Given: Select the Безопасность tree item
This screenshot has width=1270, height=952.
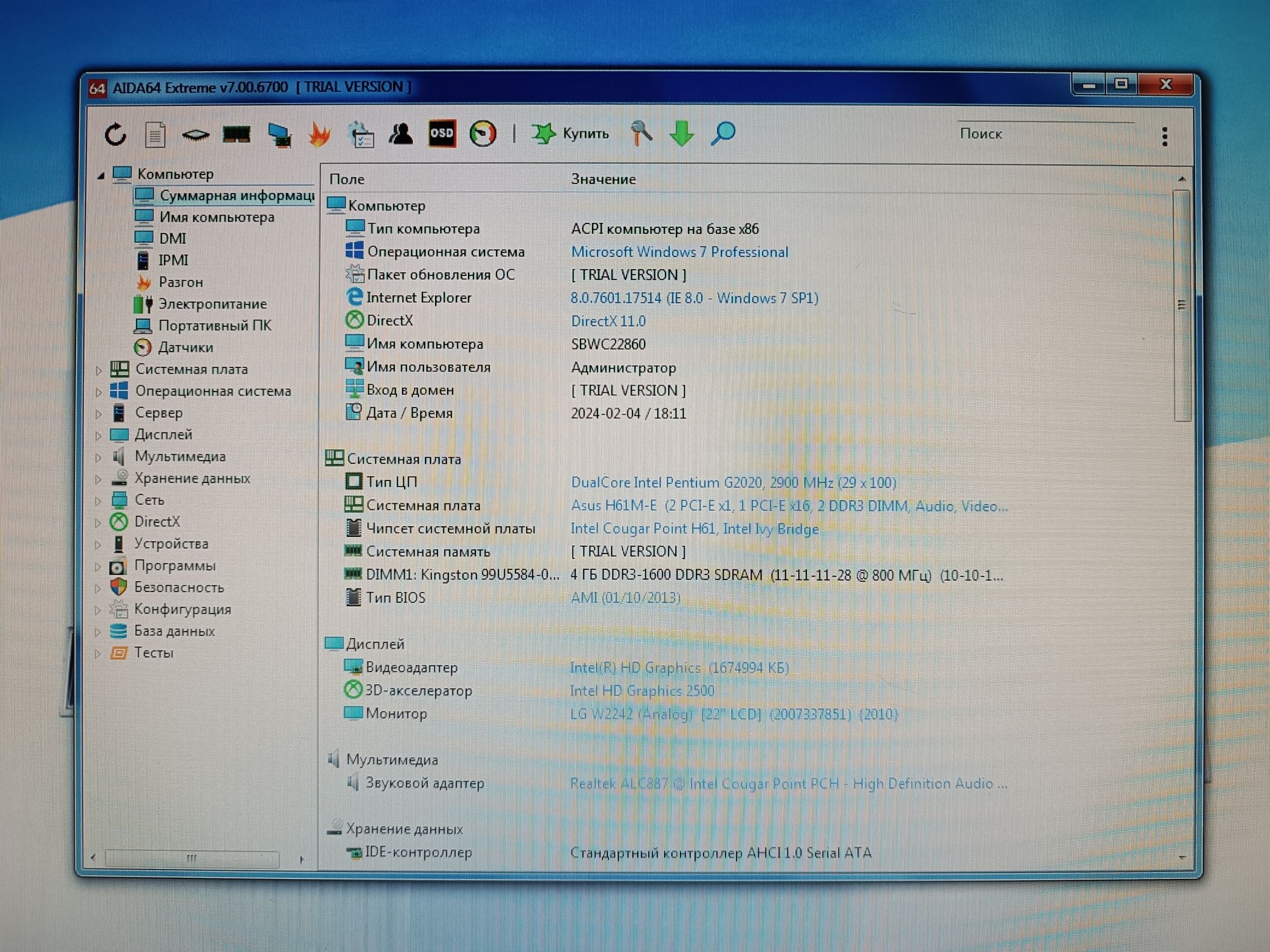Looking at the screenshot, I should [167, 588].
